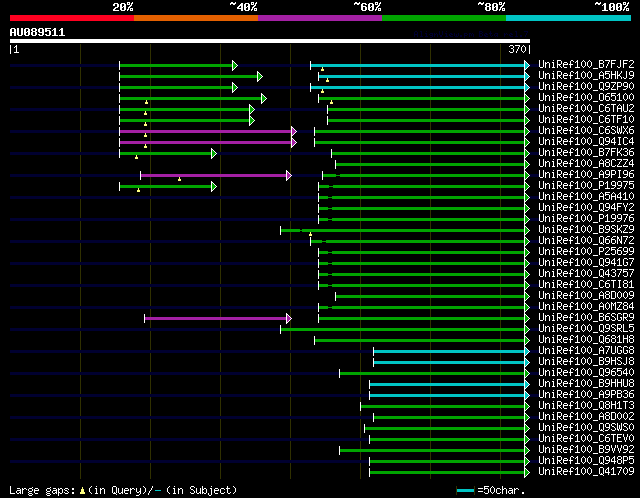Click the UniRef100_C6TEV0 text
Viewport: 640px width, 498px height.
coord(586,439)
